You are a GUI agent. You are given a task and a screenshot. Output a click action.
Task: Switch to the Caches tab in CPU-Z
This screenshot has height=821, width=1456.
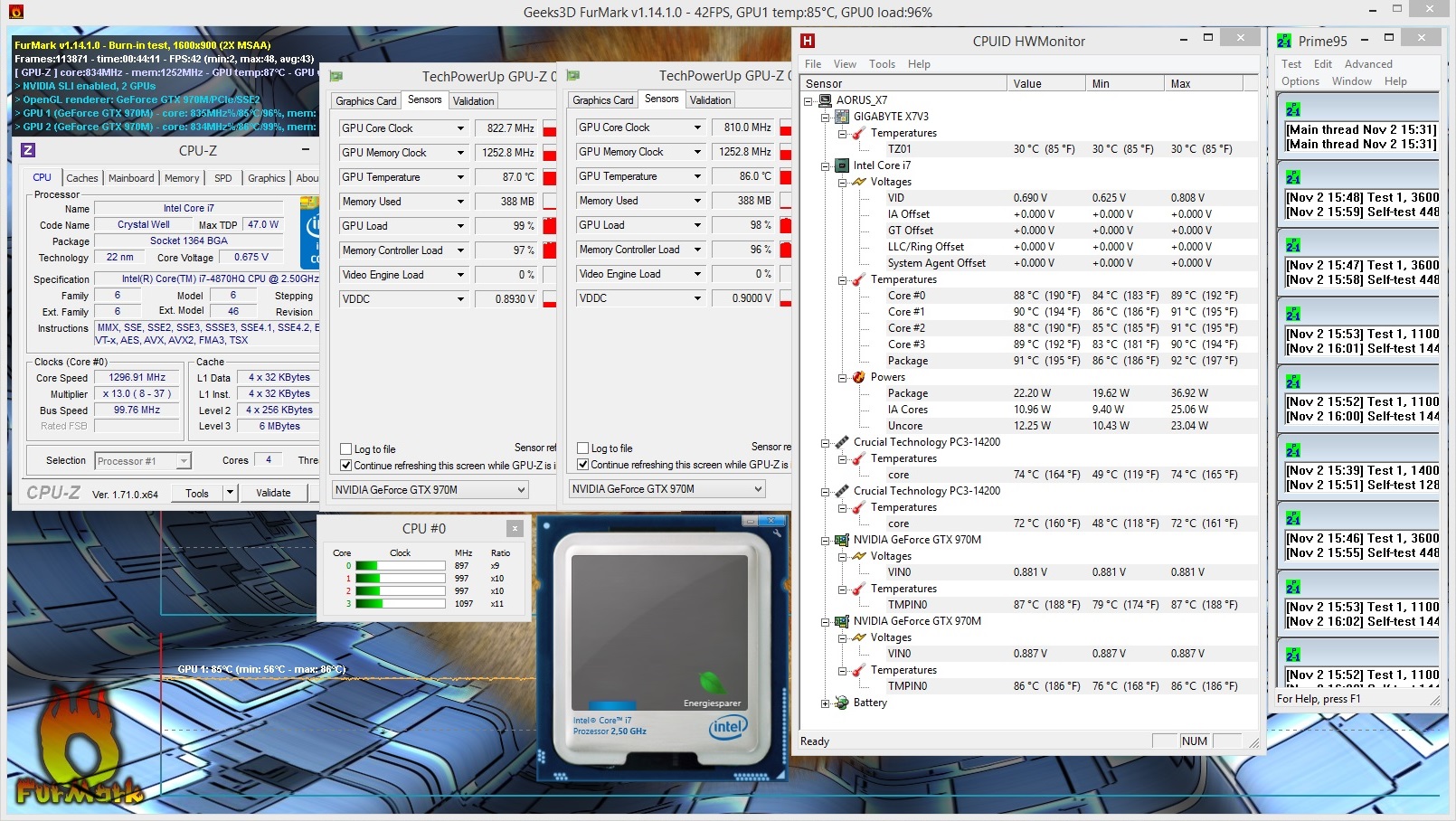[81, 178]
